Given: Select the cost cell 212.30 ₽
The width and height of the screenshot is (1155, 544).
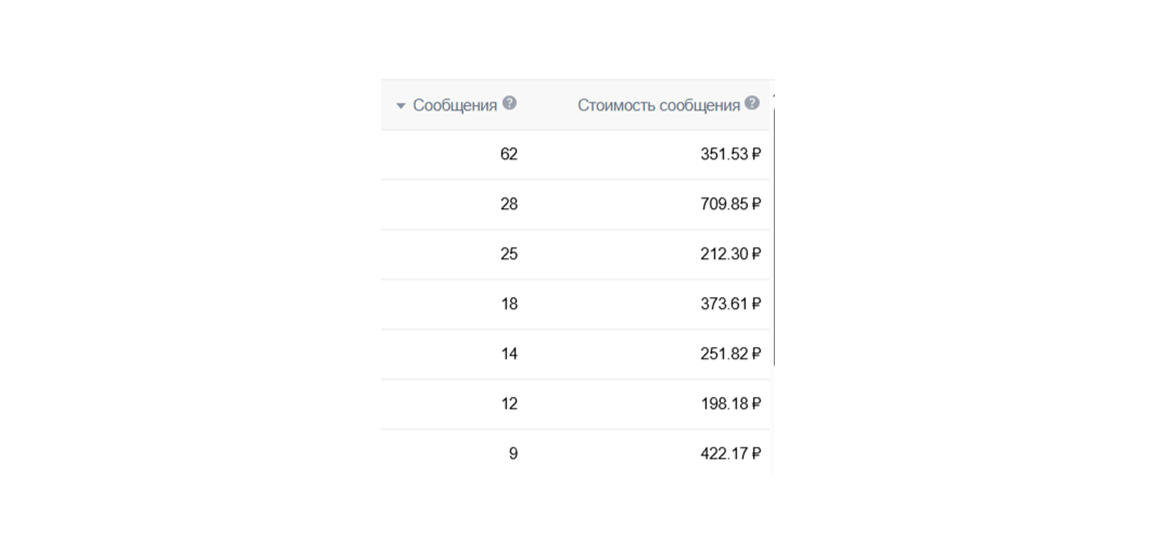Looking at the screenshot, I should pos(730,254).
